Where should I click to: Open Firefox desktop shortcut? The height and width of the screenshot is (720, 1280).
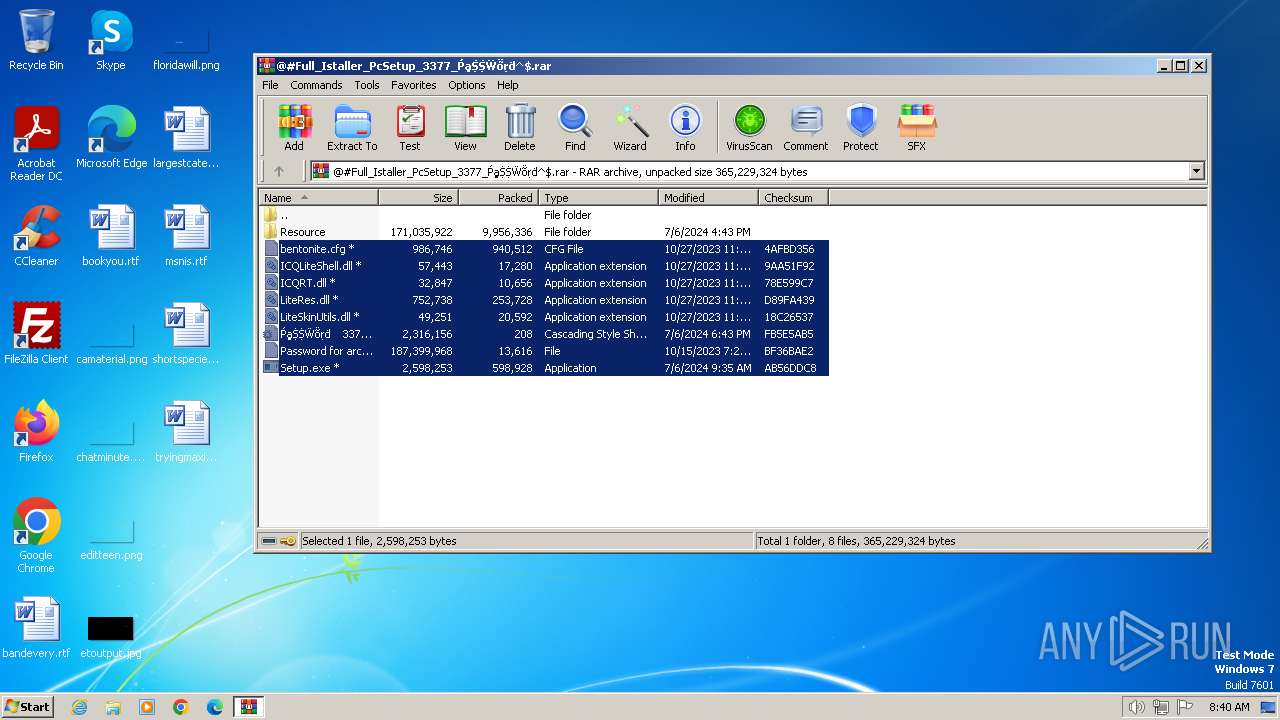tap(36, 432)
